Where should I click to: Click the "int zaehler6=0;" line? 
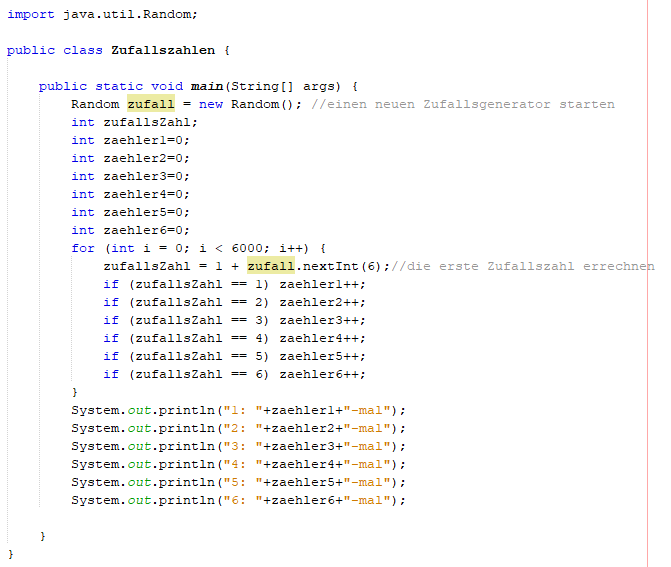point(131,230)
